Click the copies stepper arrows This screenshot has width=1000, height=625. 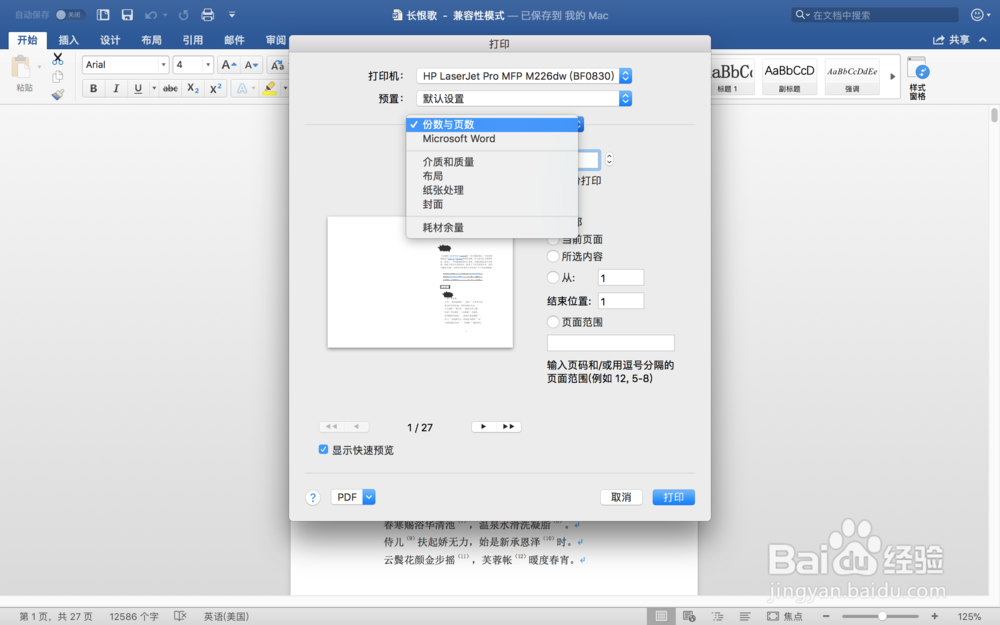(x=609, y=159)
